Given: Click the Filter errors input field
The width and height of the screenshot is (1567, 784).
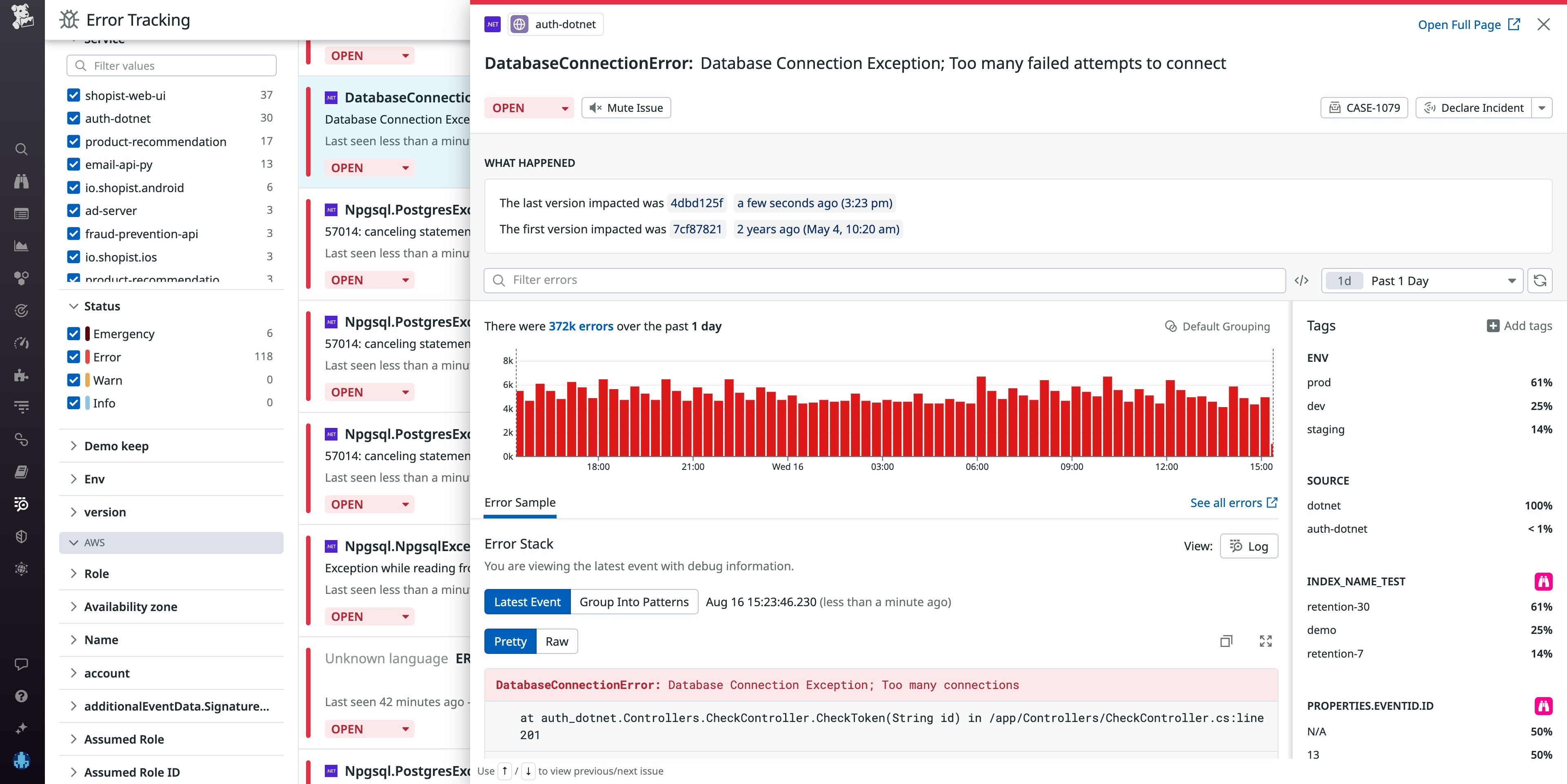Looking at the screenshot, I should (x=885, y=280).
